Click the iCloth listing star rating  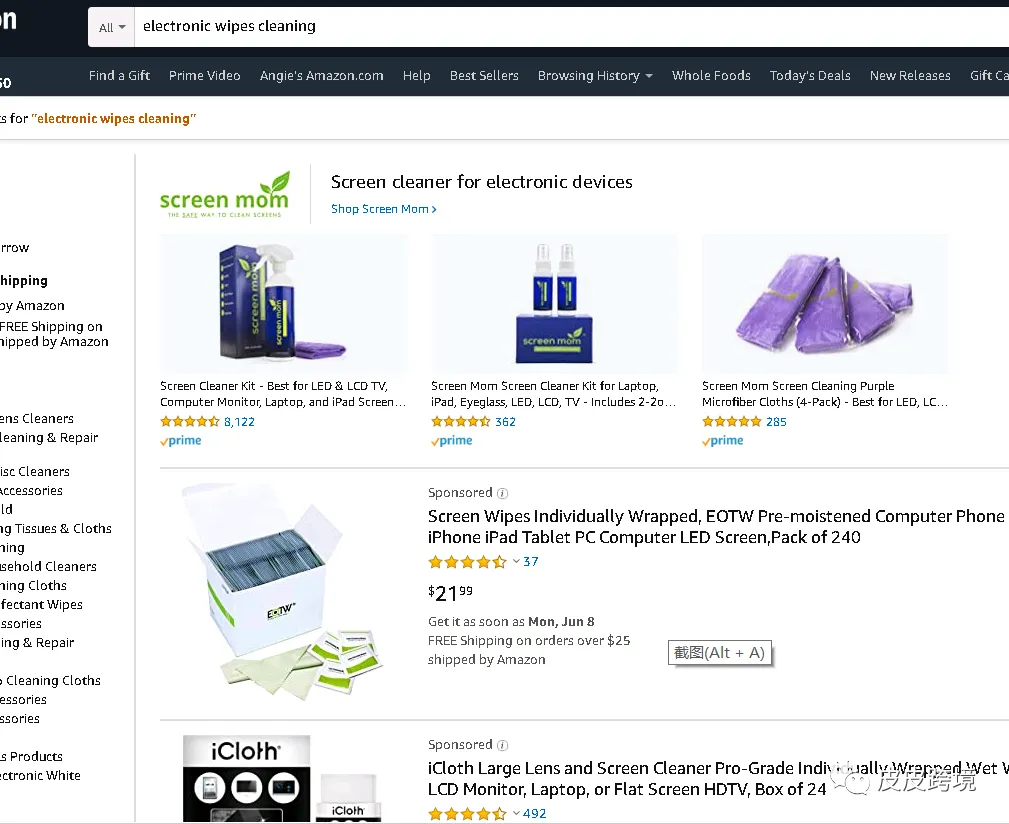[468, 814]
